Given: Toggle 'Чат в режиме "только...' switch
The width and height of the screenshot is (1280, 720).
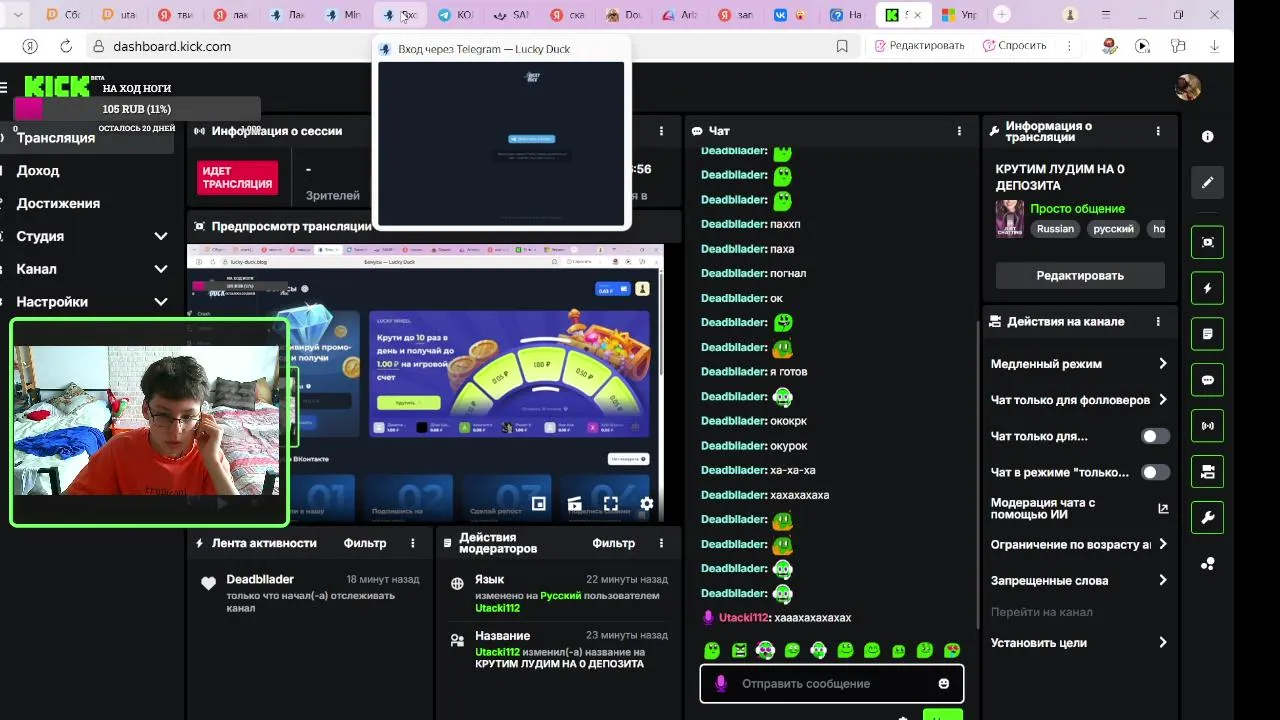Looking at the screenshot, I should tap(1155, 472).
